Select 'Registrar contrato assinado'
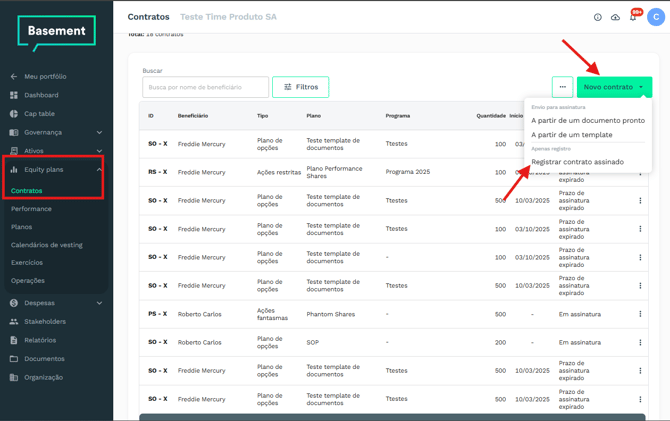Screen dimensions: 670x421 pos(577,162)
